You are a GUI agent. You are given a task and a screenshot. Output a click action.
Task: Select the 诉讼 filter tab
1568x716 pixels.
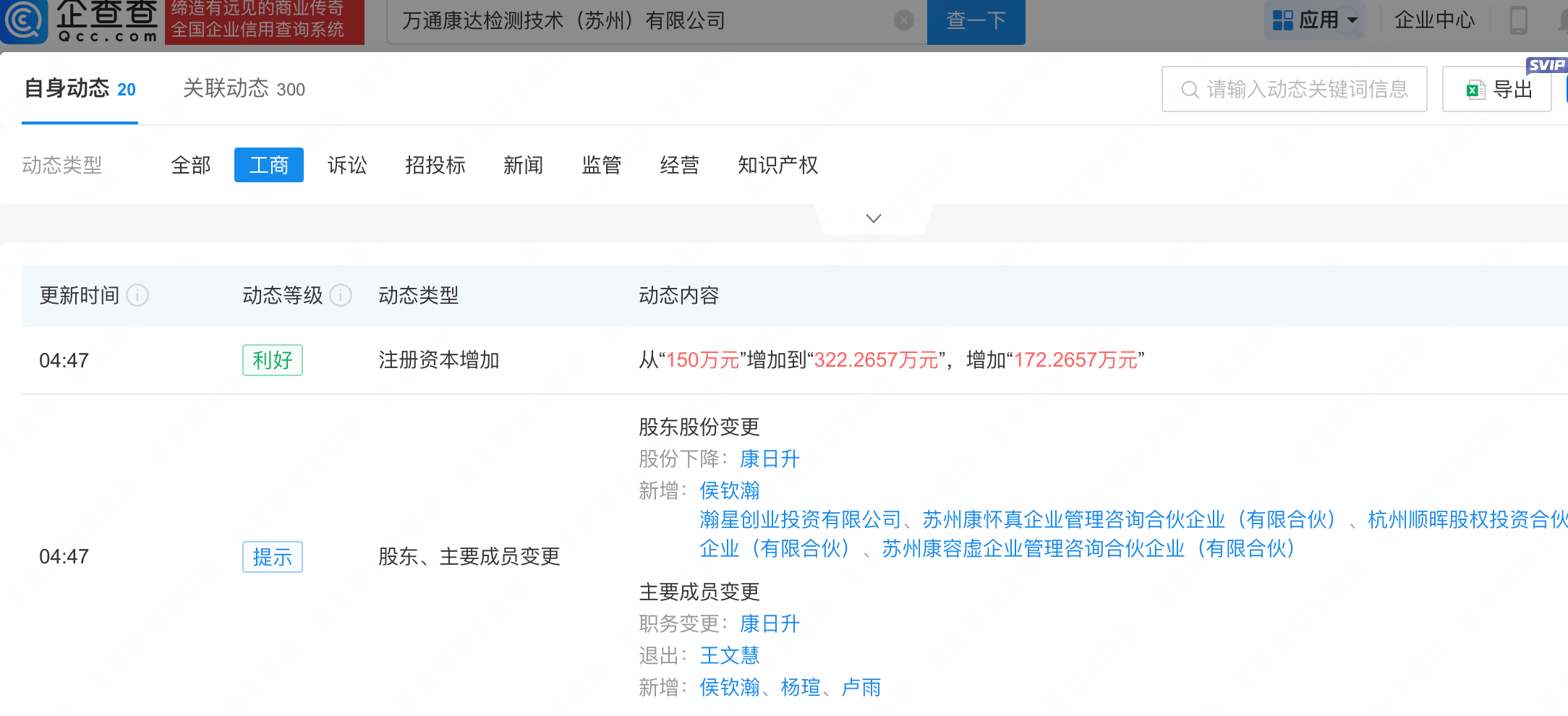point(348,166)
